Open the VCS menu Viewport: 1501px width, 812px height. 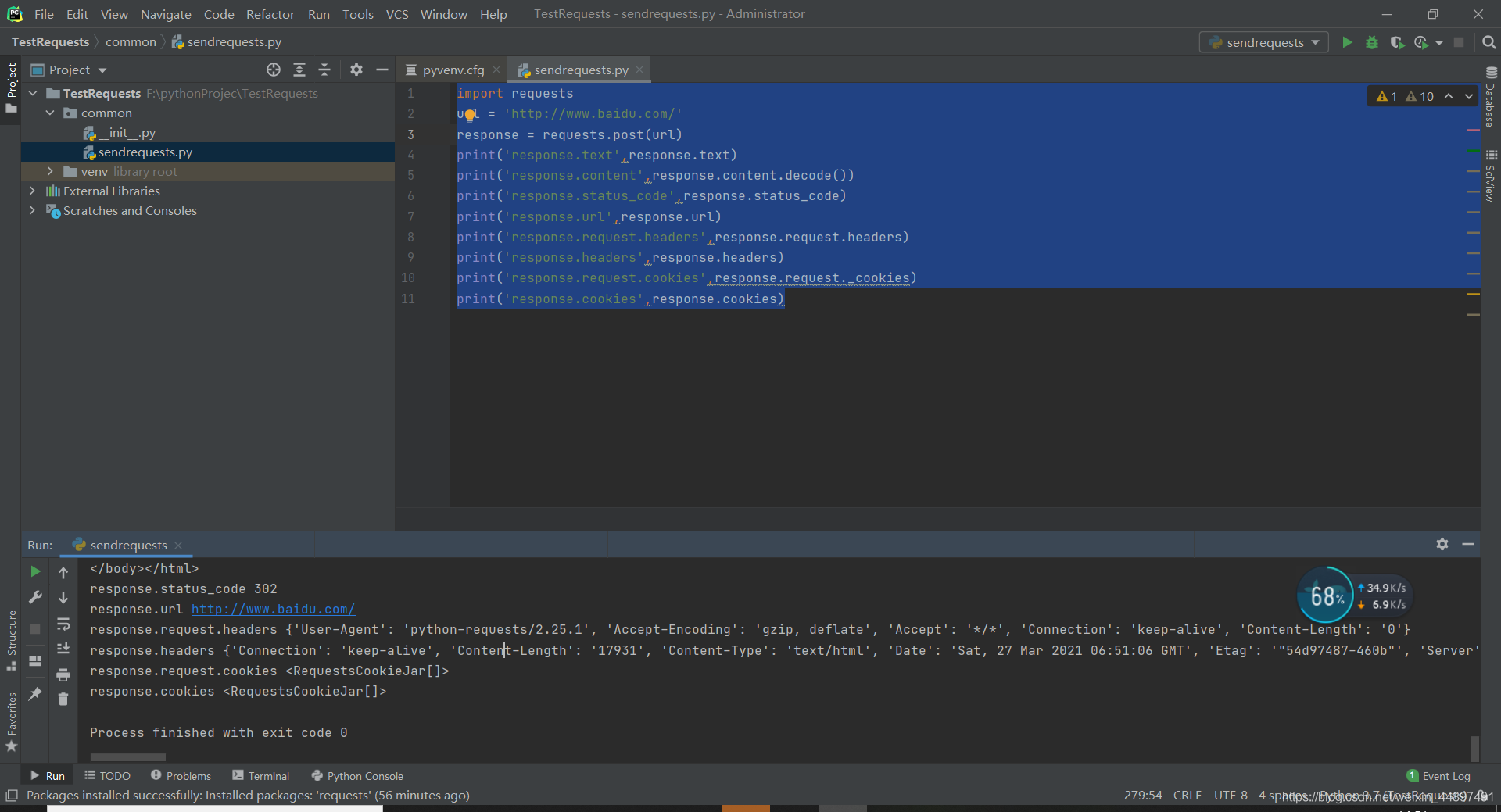point(397,14)
